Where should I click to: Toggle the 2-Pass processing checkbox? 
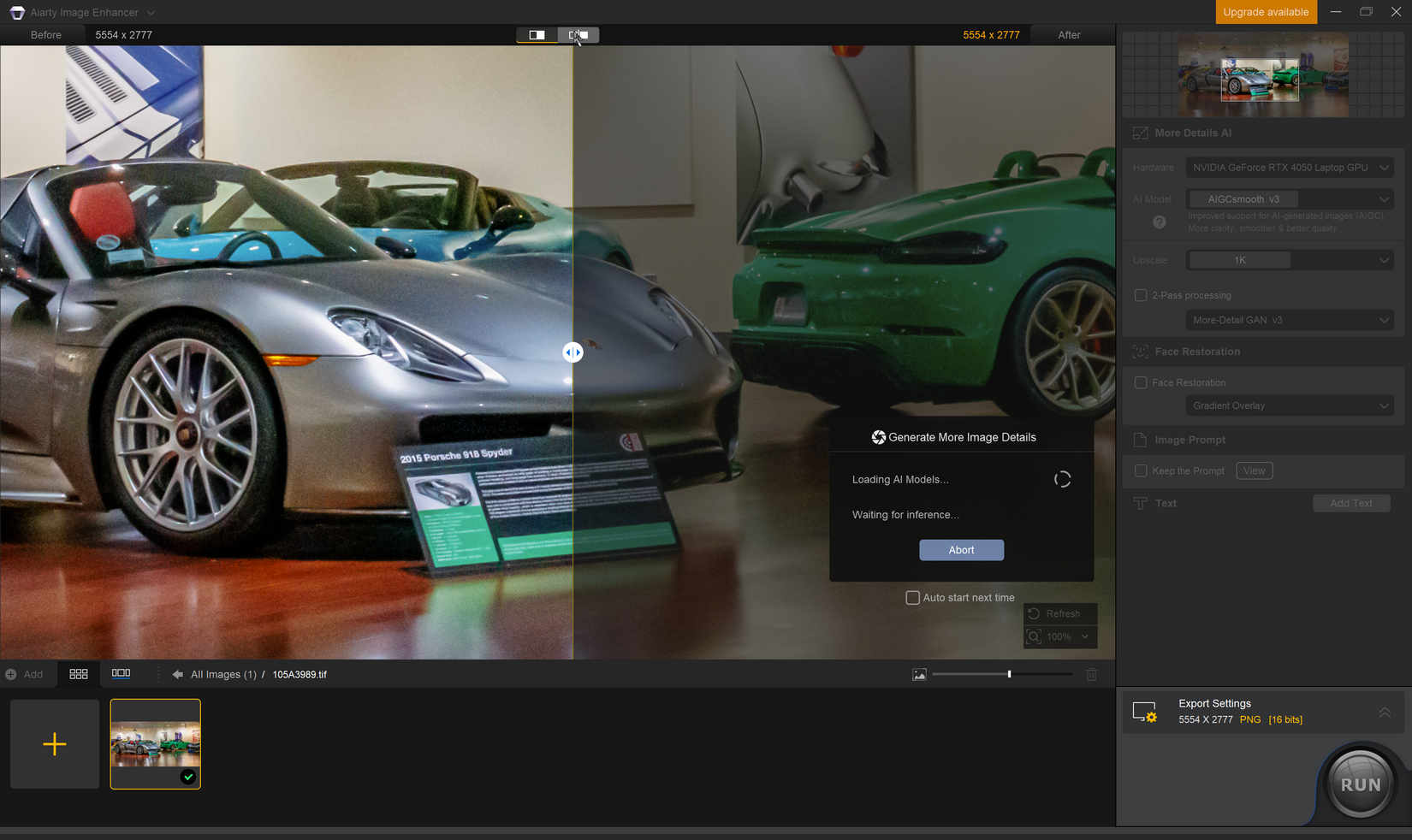coord(1141,295)
